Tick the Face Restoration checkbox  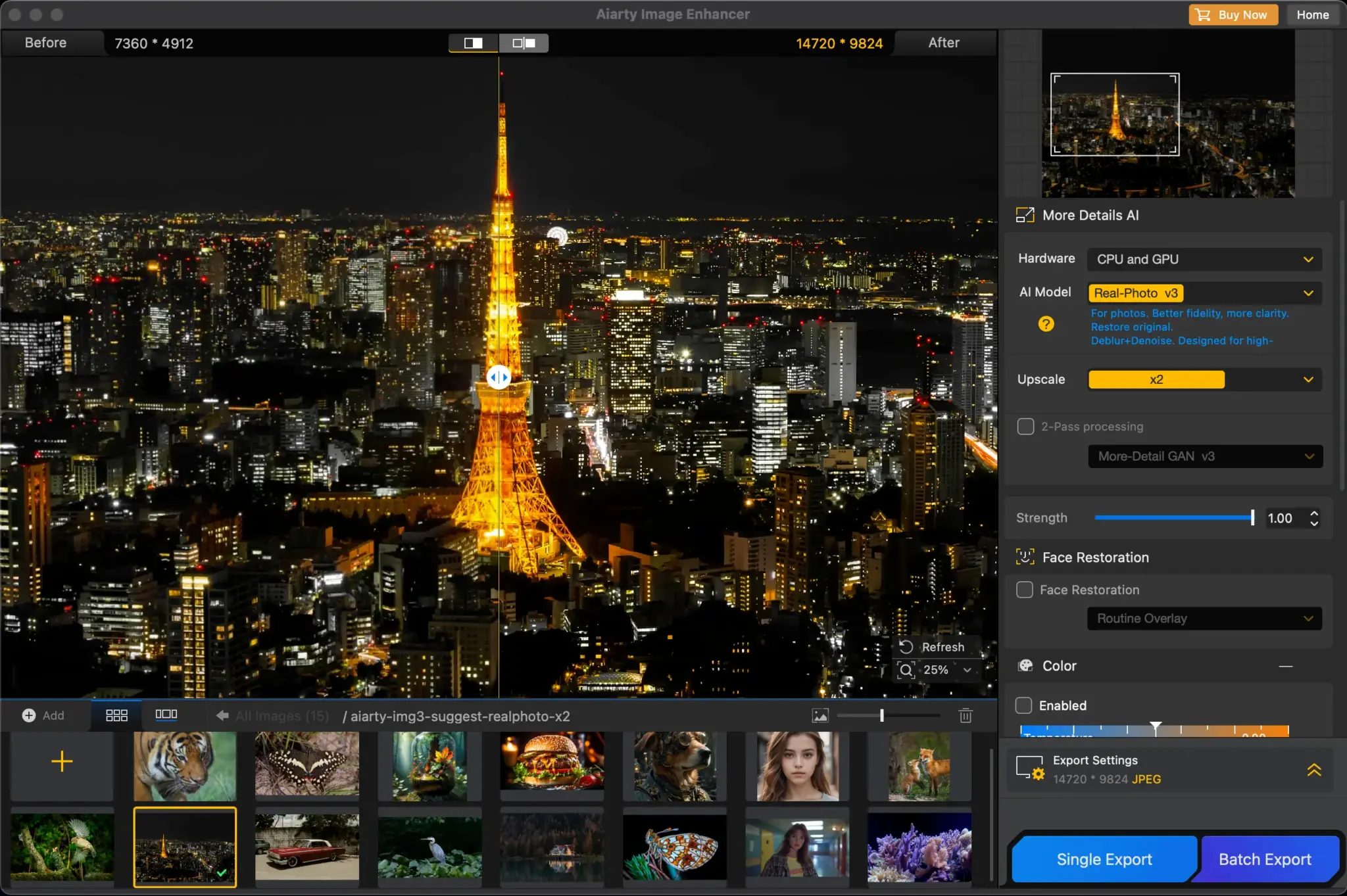(x=1025, y=590)
